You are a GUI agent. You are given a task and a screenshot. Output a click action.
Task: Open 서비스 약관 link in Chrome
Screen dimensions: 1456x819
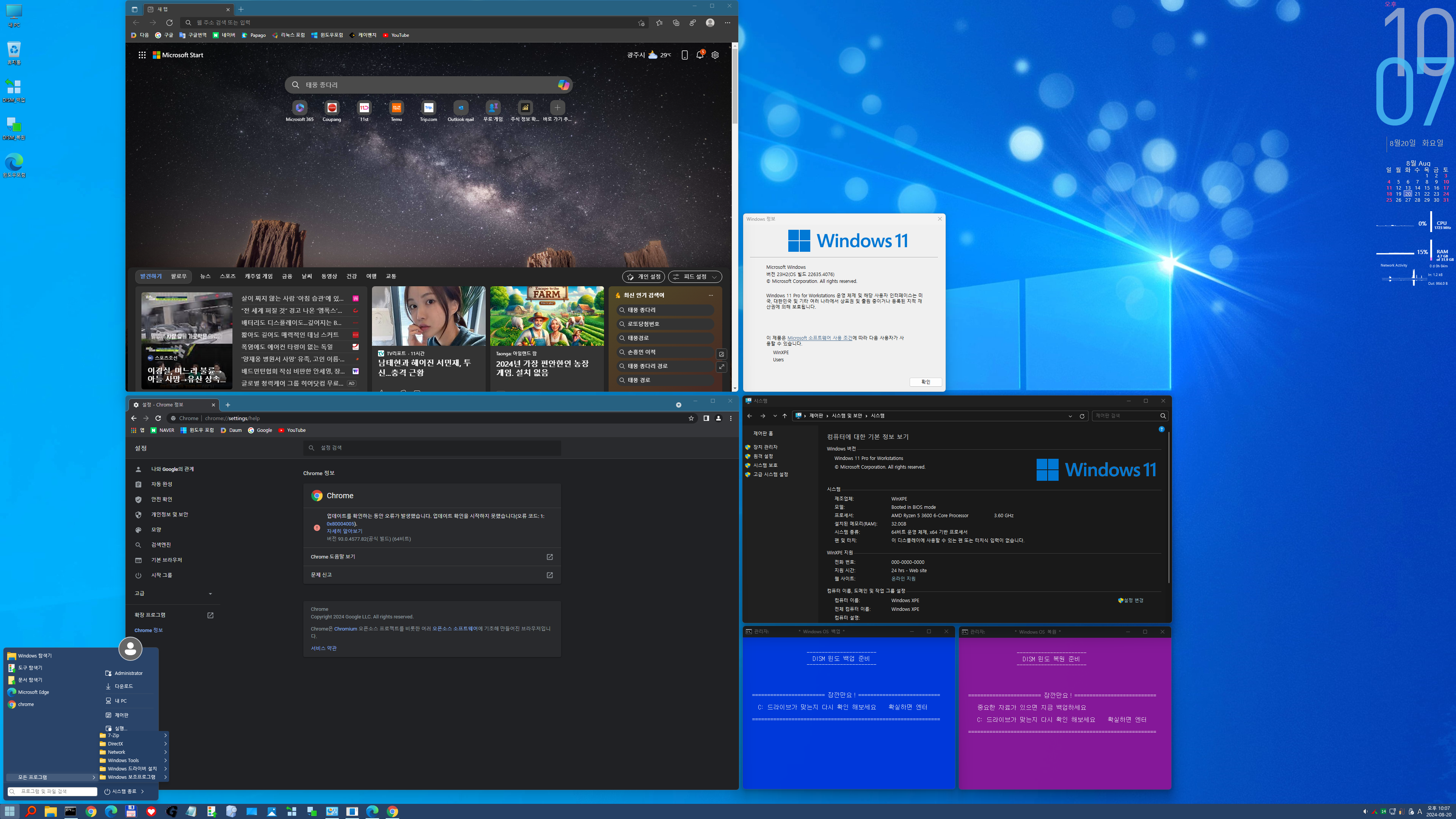coord(323,648)
